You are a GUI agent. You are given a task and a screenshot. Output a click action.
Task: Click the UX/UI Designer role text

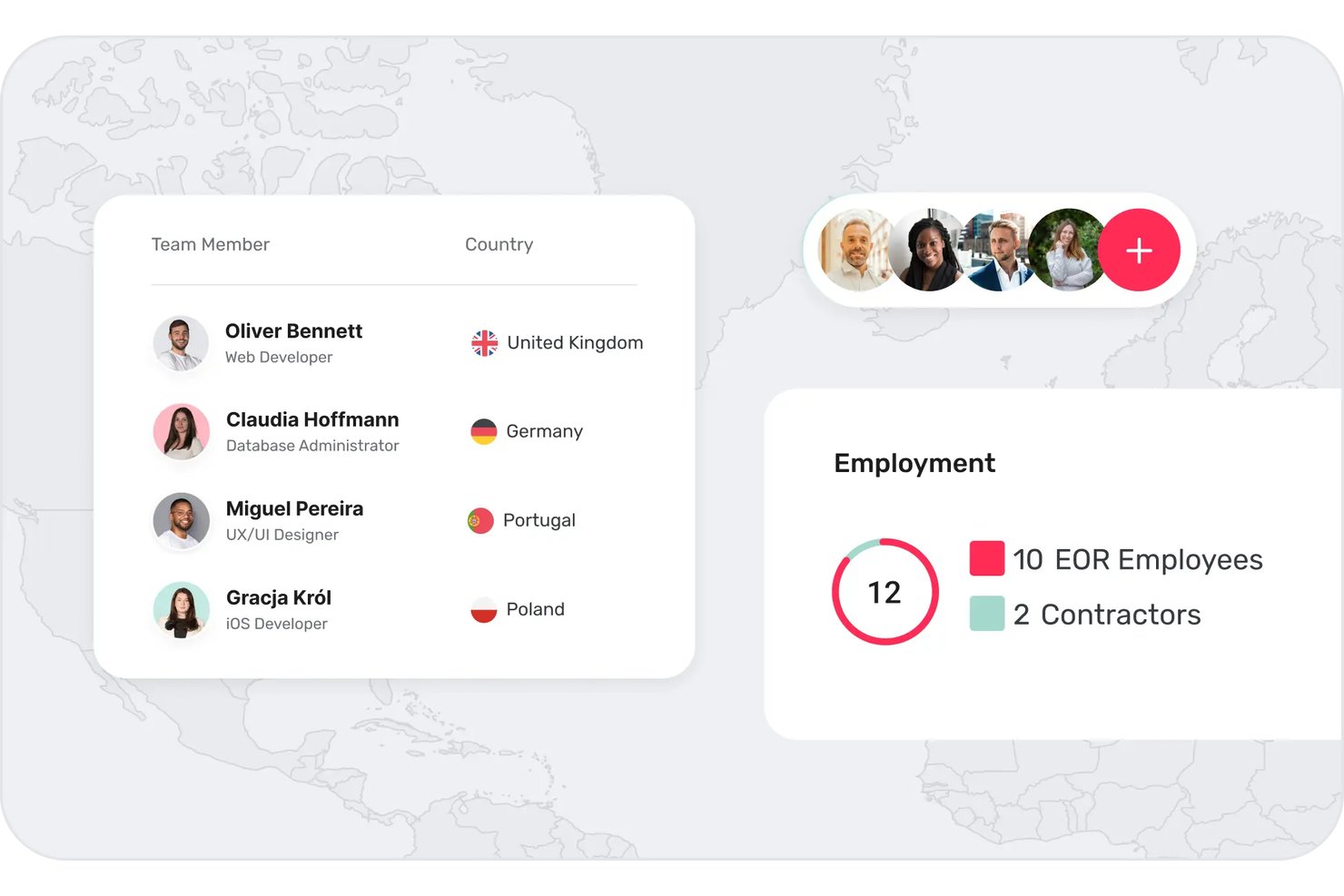pyautogui.click(x=282, y=535)
